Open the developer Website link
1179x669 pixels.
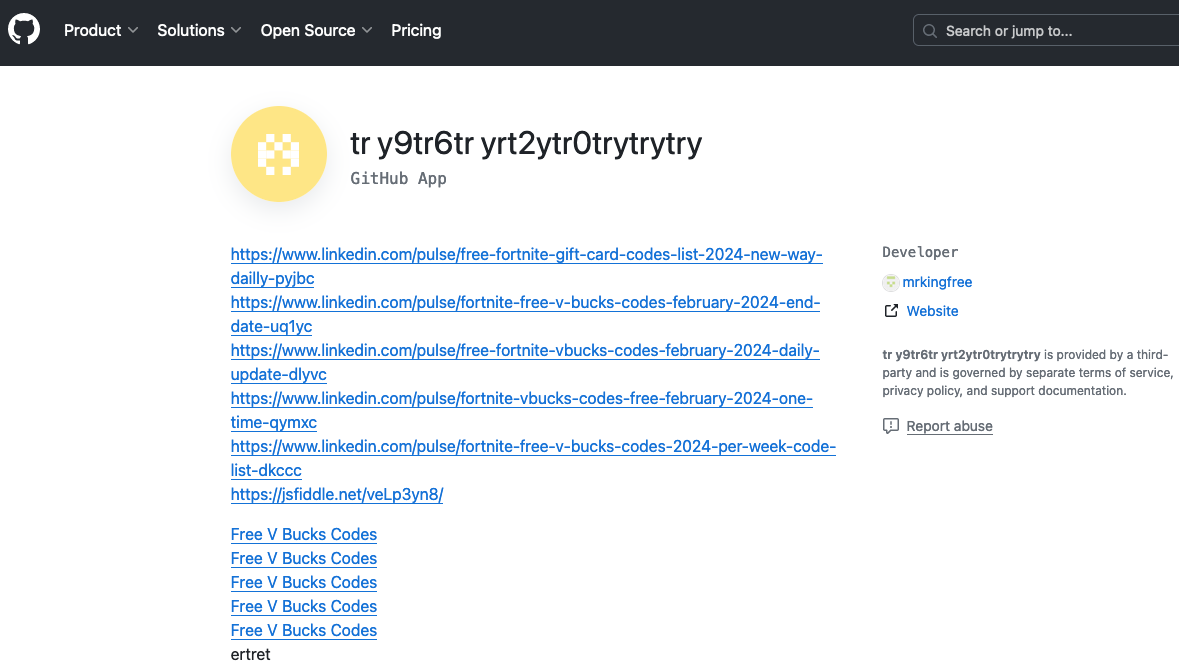(x=932, y=311)
